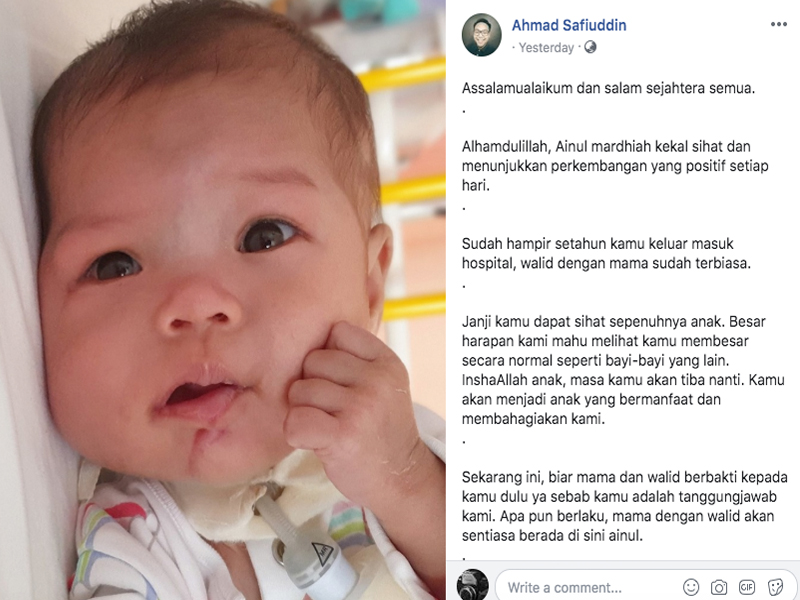Click the Yesterday timestamp link
The image size is (800, 600).
coord(546,47)
